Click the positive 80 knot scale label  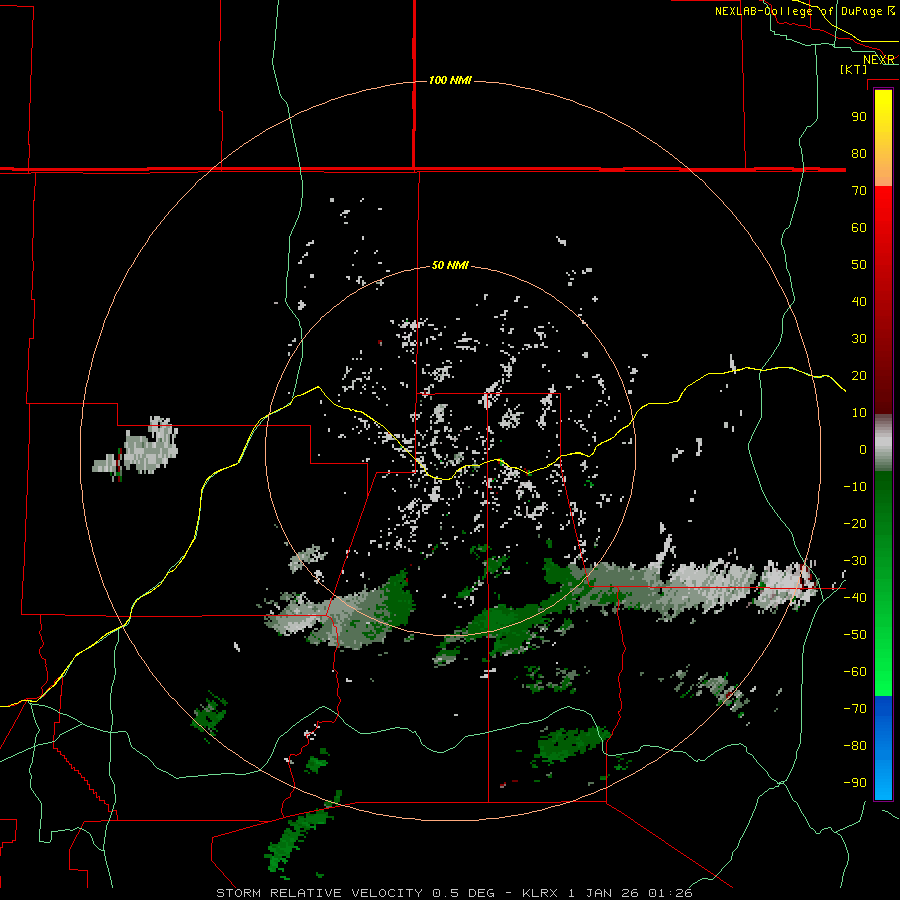pos(859,154)
